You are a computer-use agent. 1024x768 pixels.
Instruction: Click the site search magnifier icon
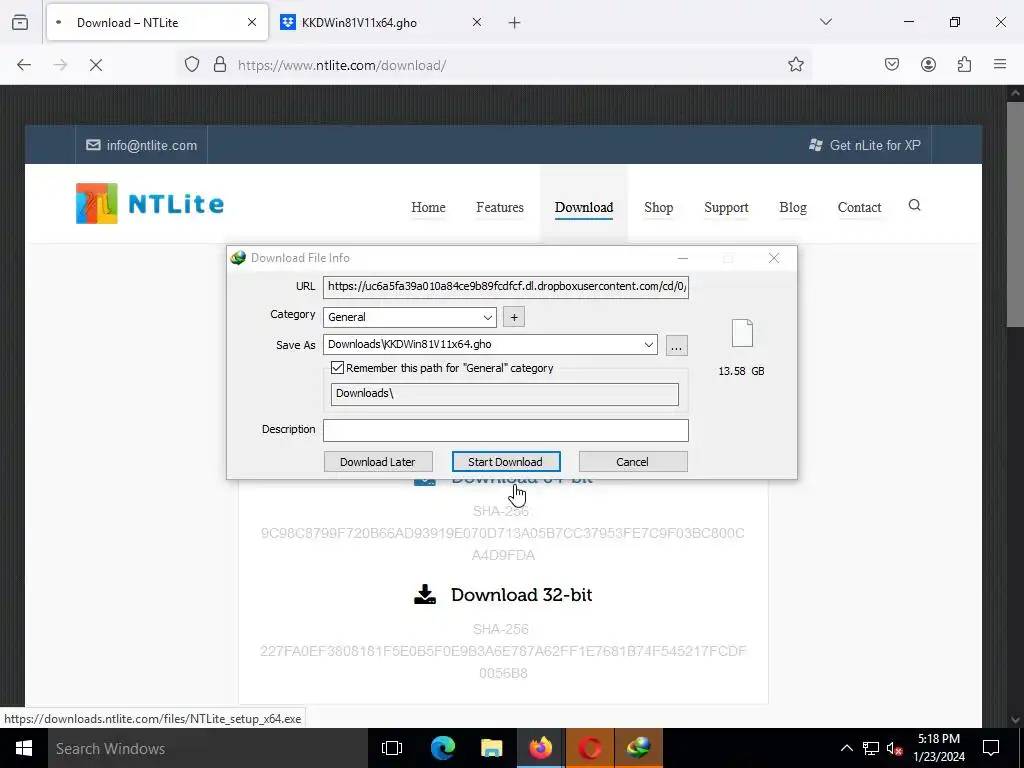click(914, 206)
